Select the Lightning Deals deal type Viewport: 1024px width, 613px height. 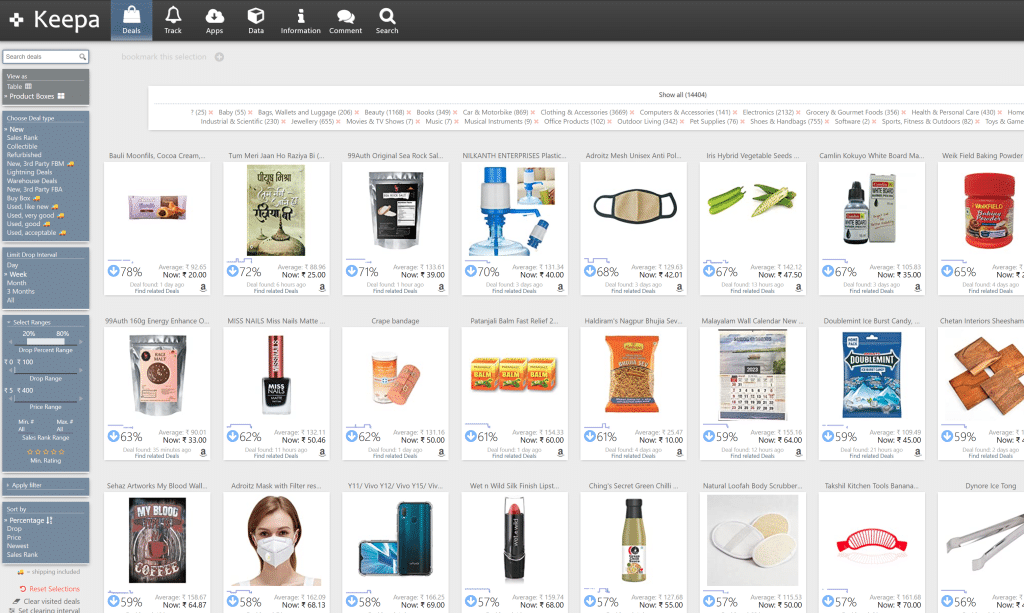point(30,172)
